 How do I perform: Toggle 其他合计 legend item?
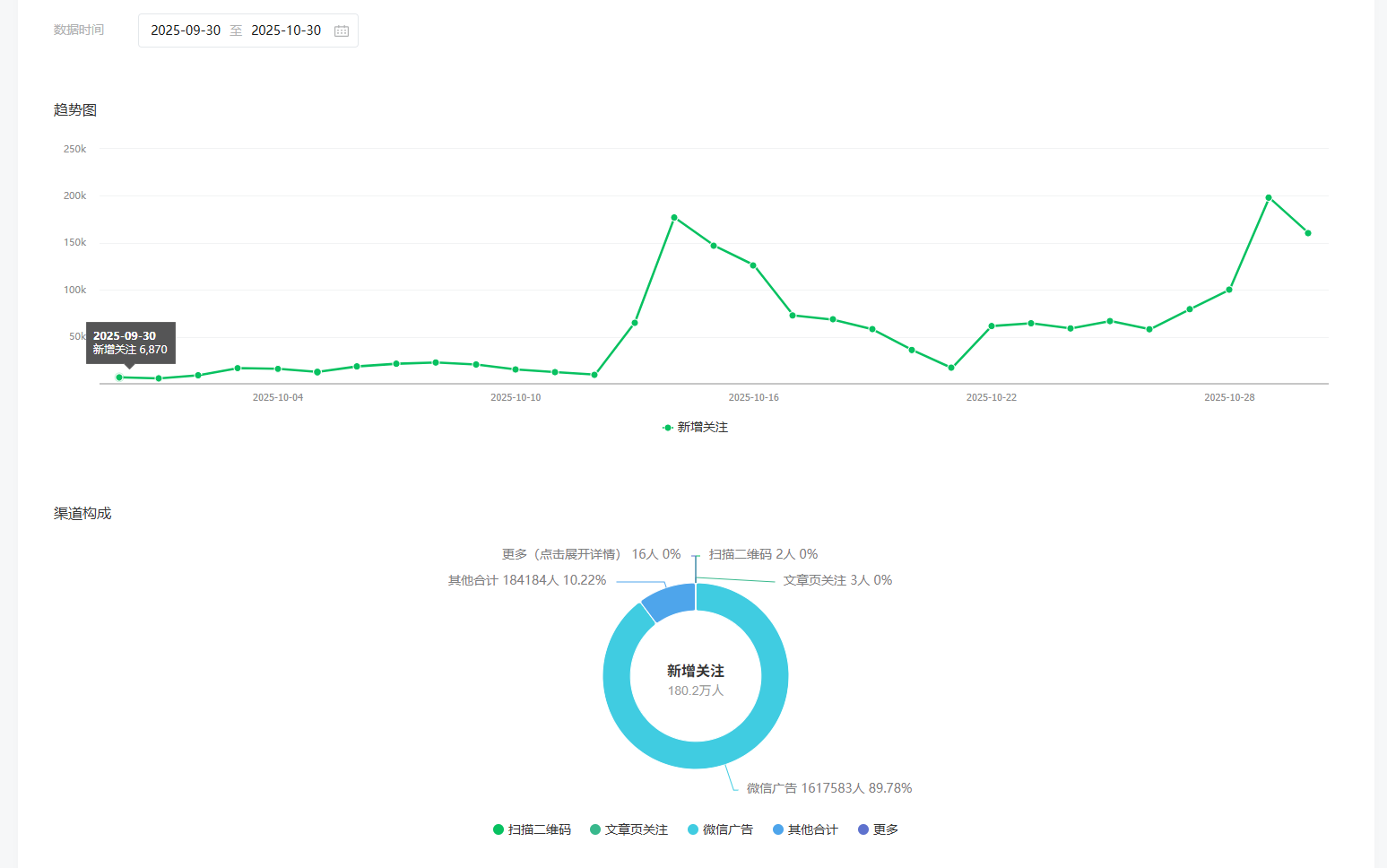[x=805, y=829]
